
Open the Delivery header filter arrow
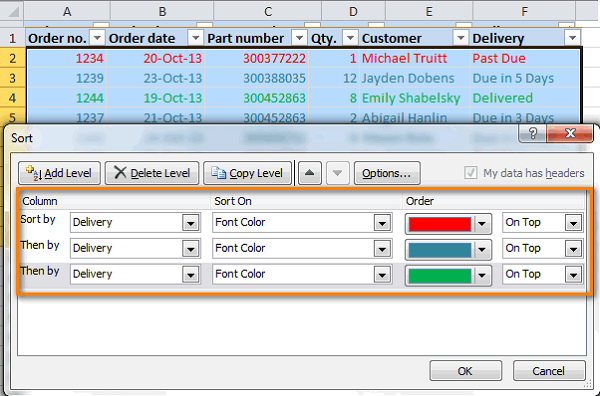pyautogui.click(x=572, y=38)
